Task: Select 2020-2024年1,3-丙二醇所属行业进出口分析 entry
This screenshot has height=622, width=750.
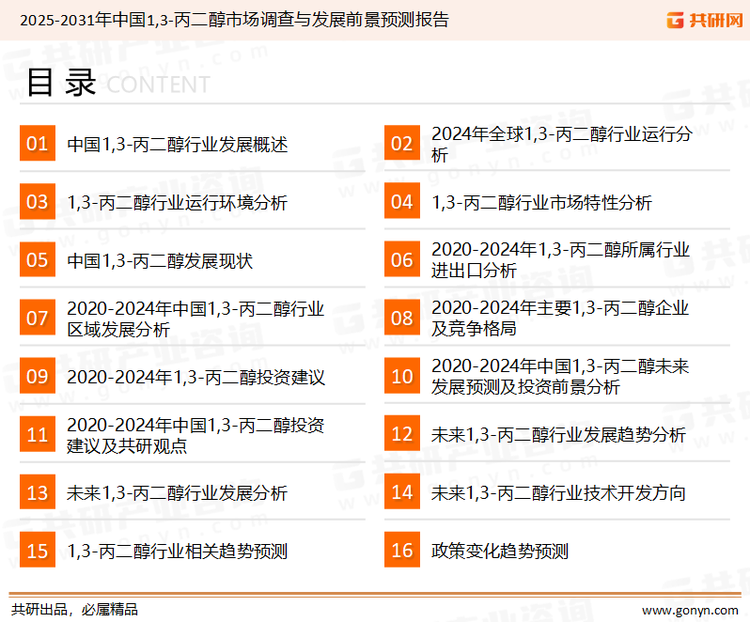Action: pyautogui.click(x=561, y=260)
